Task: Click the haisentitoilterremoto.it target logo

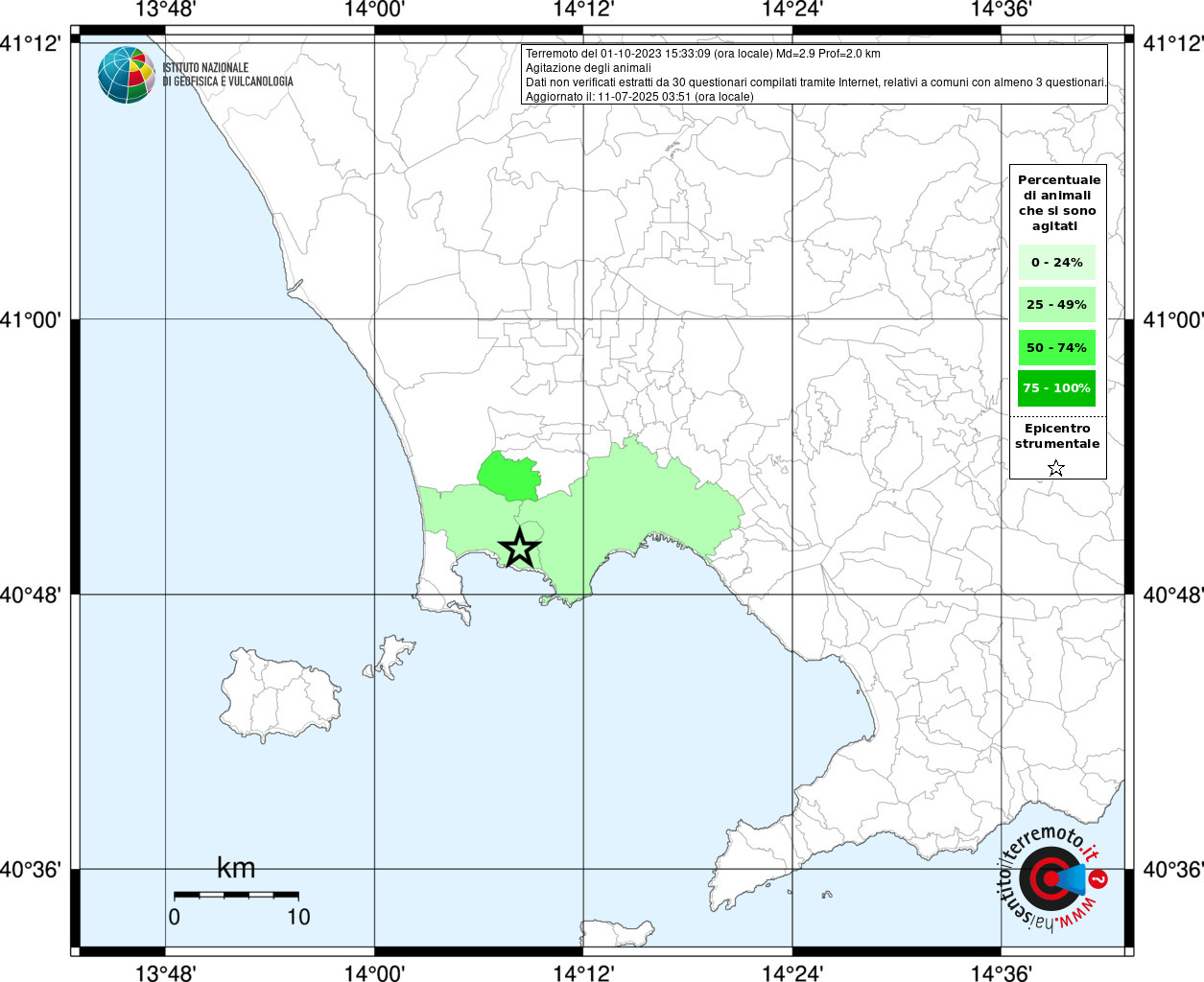Action: pyautogui.click(x=1051, y=878)
